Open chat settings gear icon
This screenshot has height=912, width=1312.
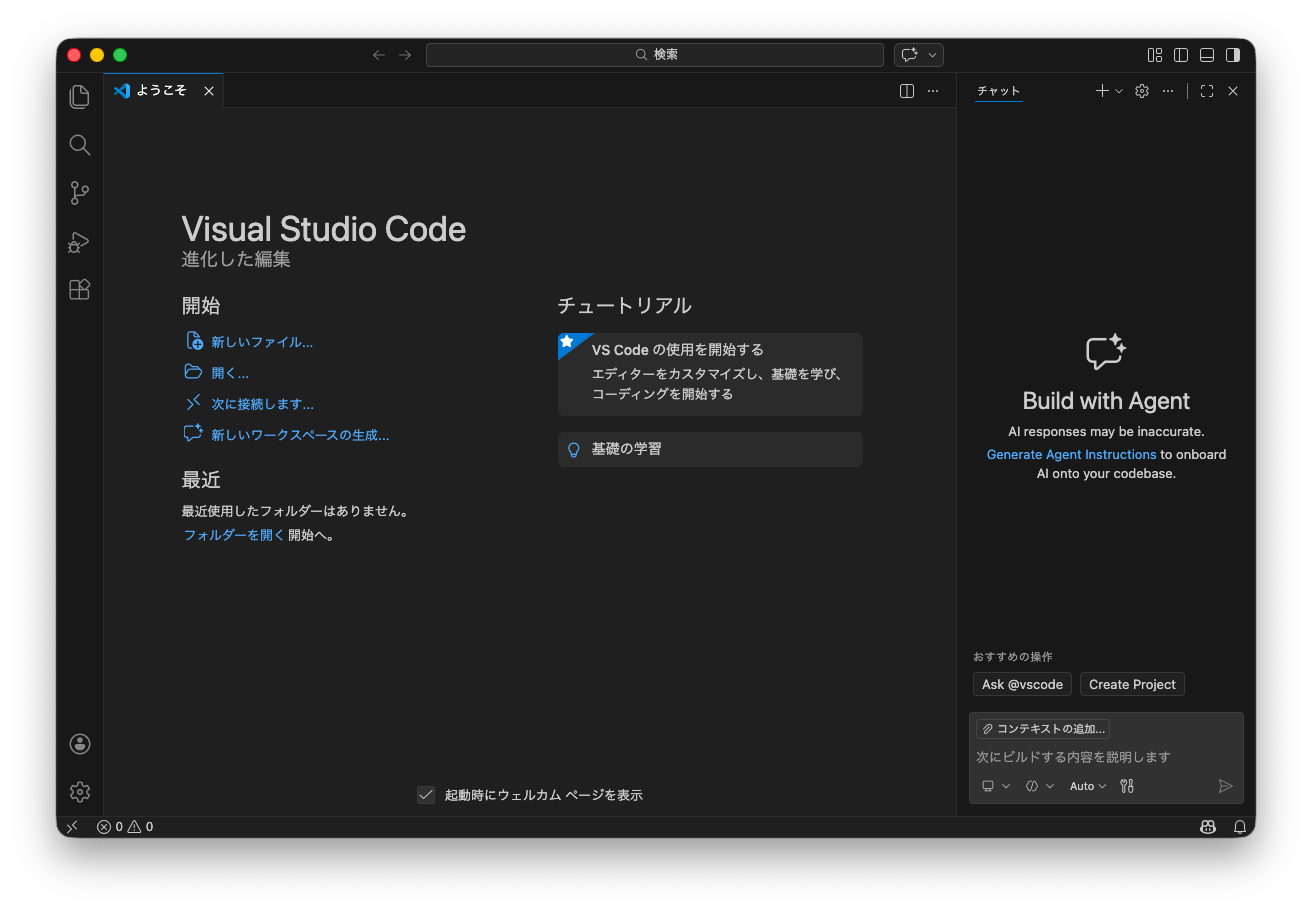(x=1142, y=91)
